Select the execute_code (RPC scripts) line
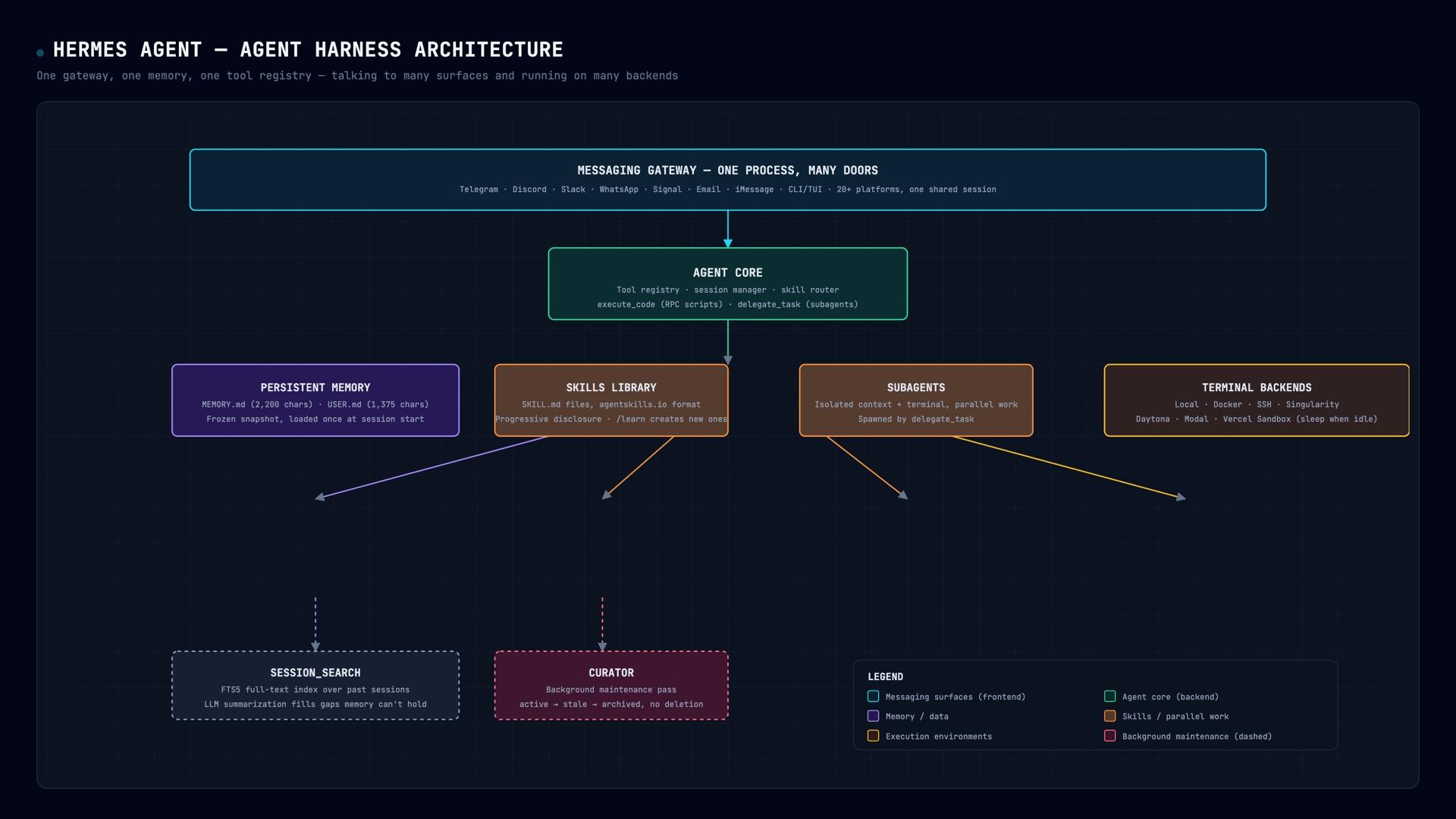 pyautogui.click(x=727, y=305)
